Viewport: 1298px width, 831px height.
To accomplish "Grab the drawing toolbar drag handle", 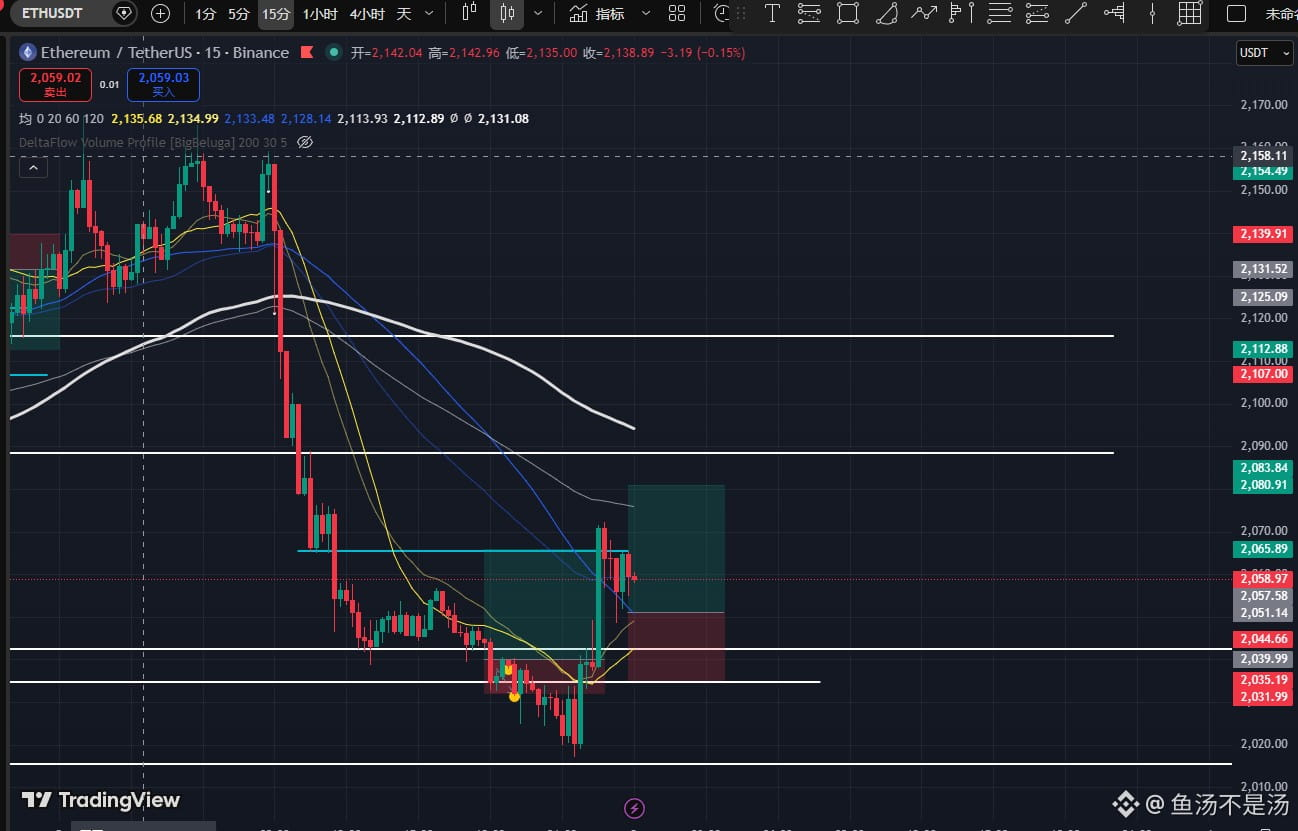I will click(x=741, y=14).
